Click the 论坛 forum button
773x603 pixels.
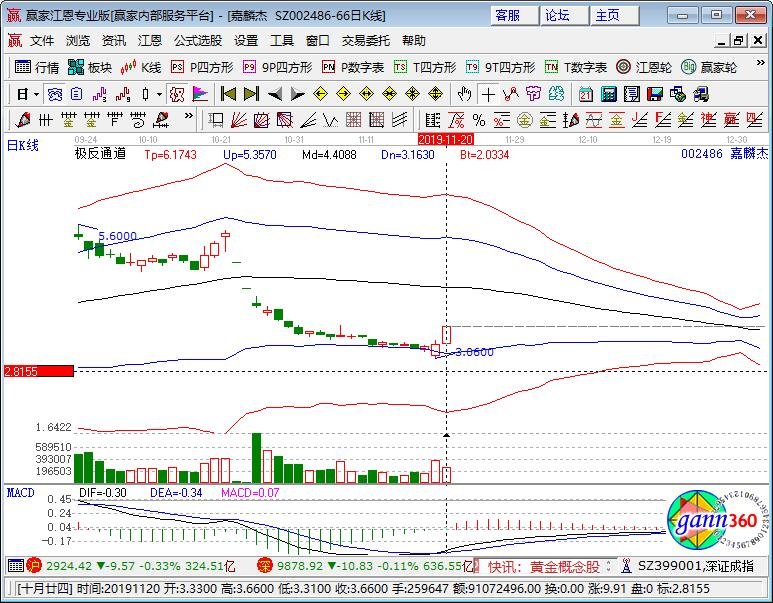[x=564, y=15]
